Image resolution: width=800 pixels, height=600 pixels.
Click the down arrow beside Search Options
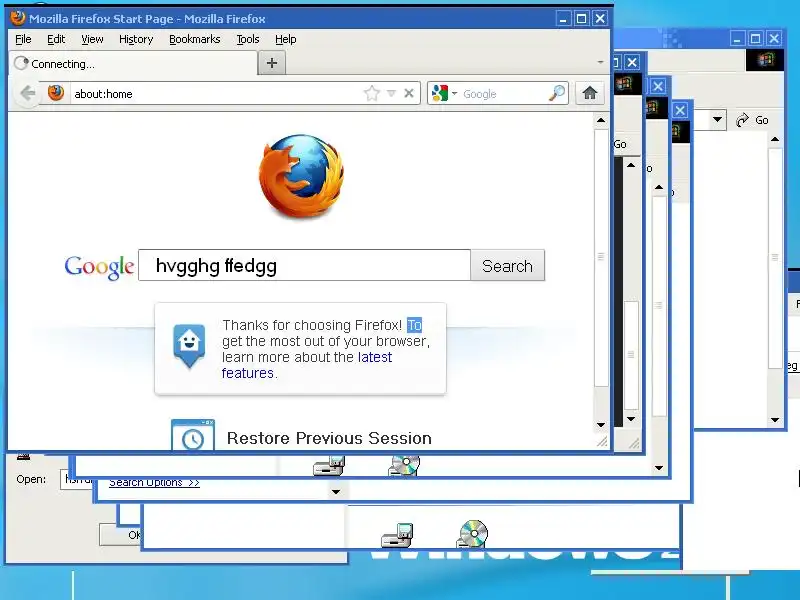pyautogui.click(x=336, y=492)
